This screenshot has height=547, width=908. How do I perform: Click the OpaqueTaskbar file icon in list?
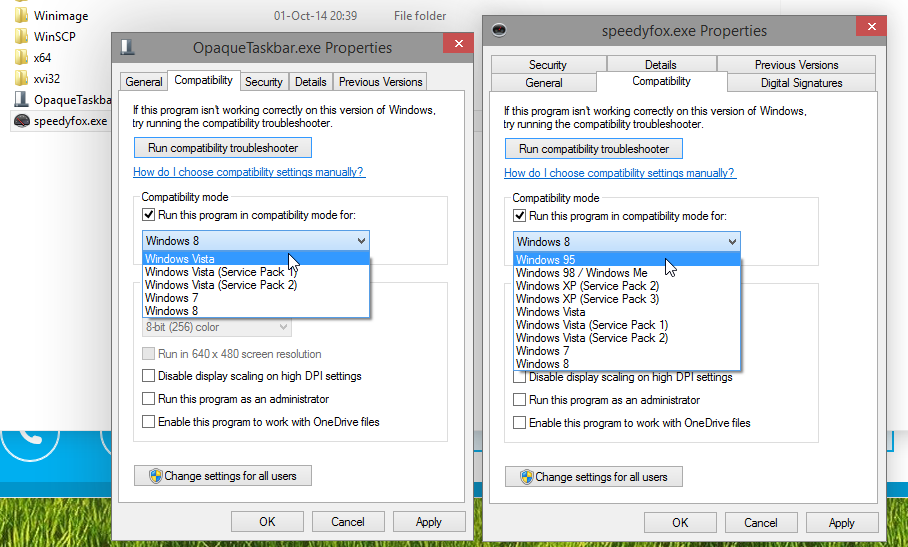click(x=21, y=100)
